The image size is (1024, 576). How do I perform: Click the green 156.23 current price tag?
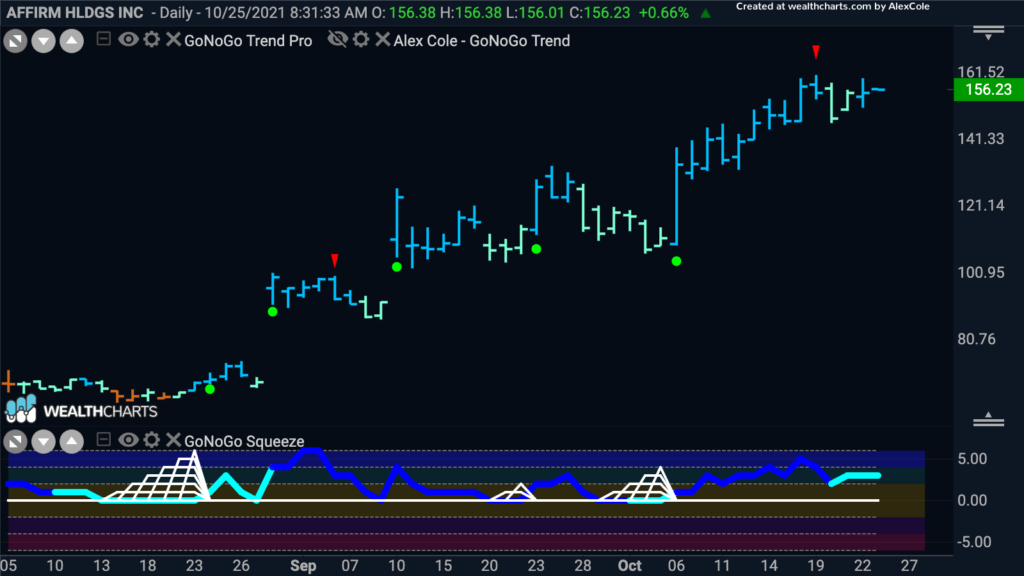point(988,89)
